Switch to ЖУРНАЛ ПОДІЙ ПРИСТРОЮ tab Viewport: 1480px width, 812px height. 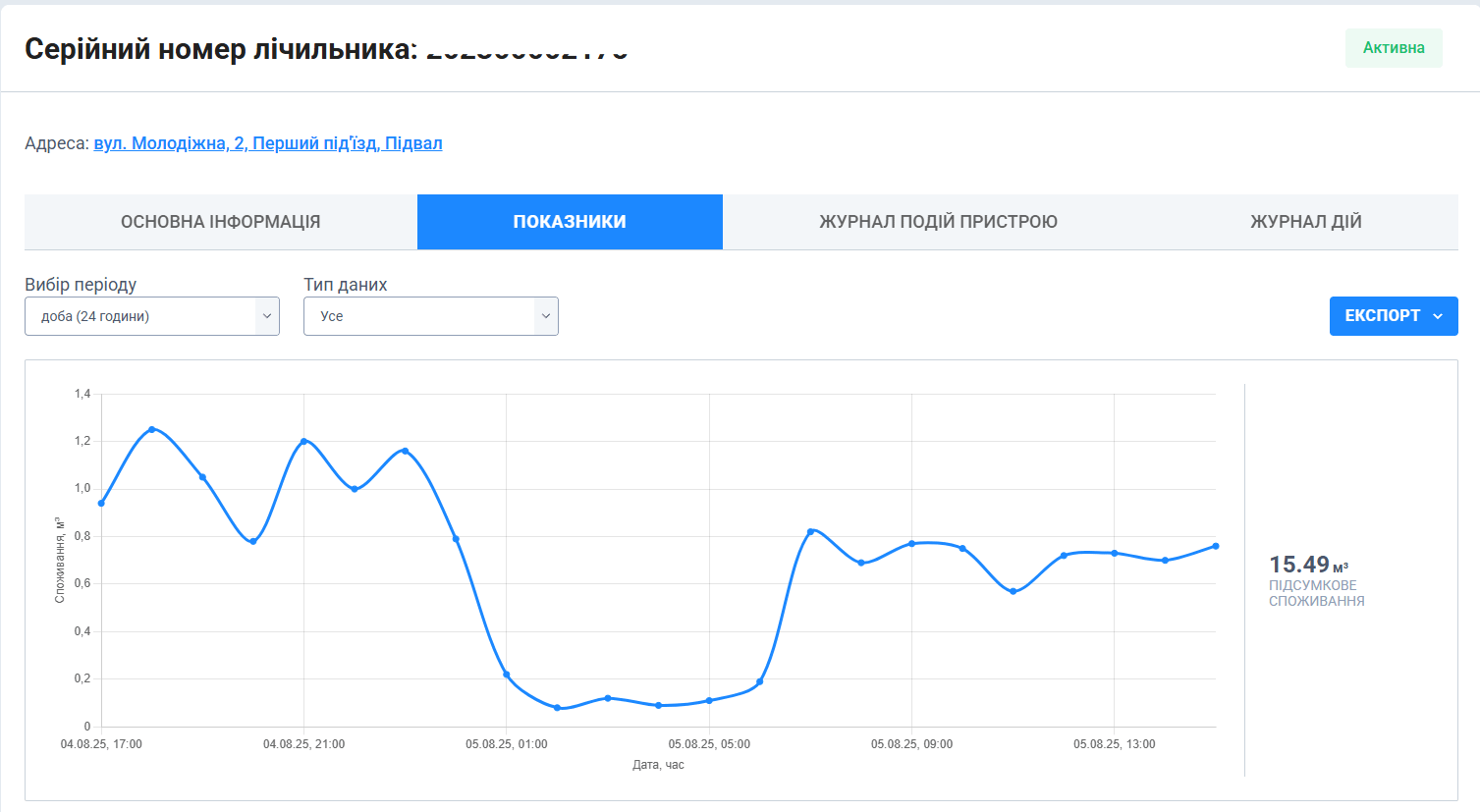(938, 222)
